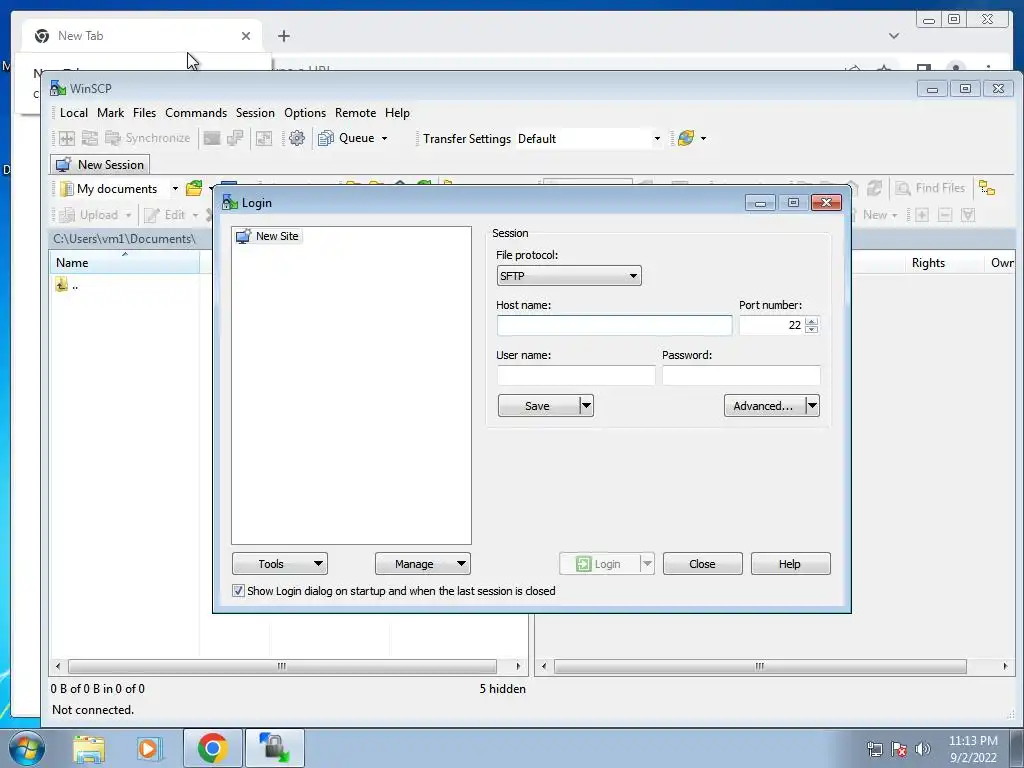Viewport: 1024px width, 768px height.
Task: Open the Local menu
Action: click(x=74, y=113)
